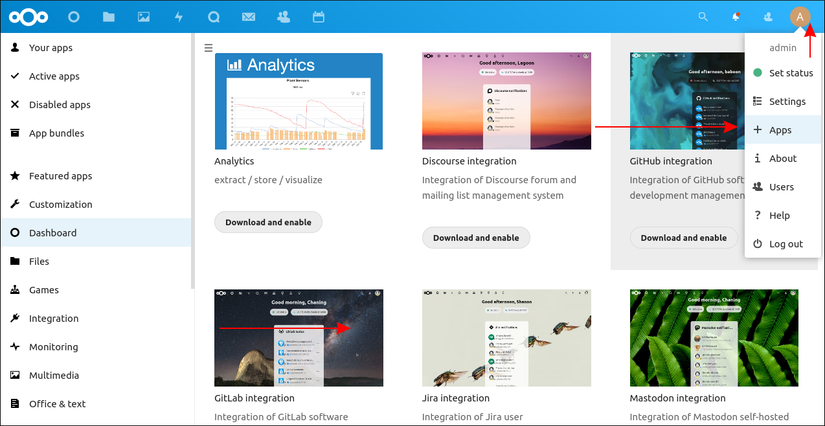Screen dimensions: 825x426
Task: Download and enable Analytics app
Action: [x=268, y=222]
